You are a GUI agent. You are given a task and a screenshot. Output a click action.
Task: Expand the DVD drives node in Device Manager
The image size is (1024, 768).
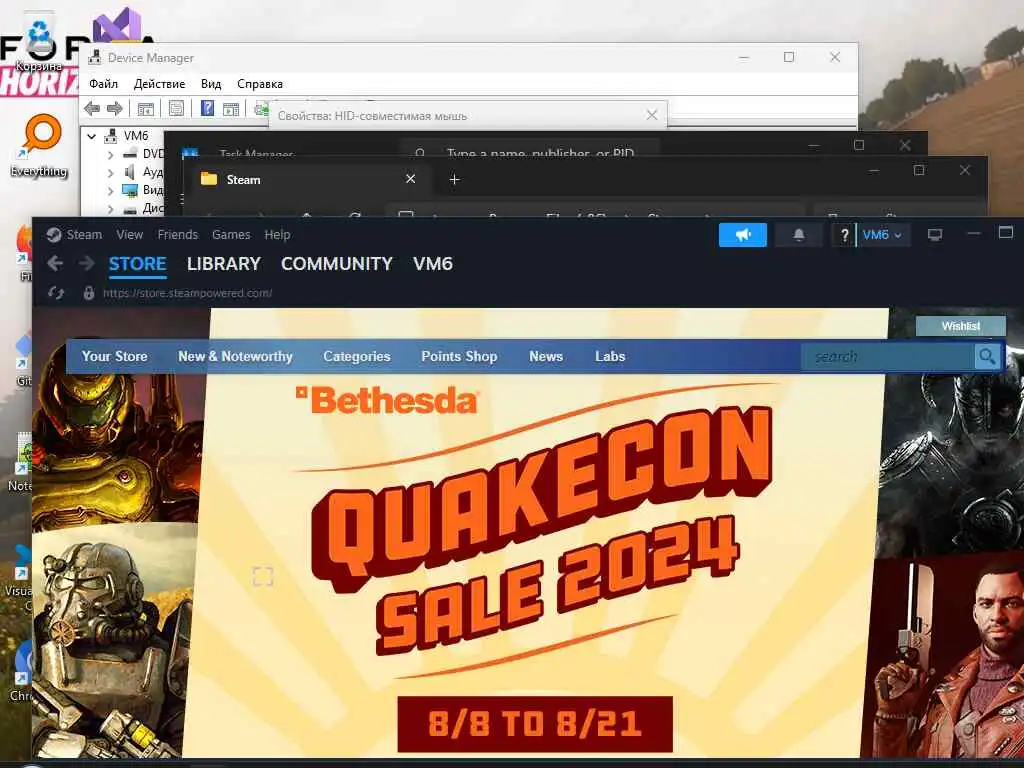(x=110, y=155)
